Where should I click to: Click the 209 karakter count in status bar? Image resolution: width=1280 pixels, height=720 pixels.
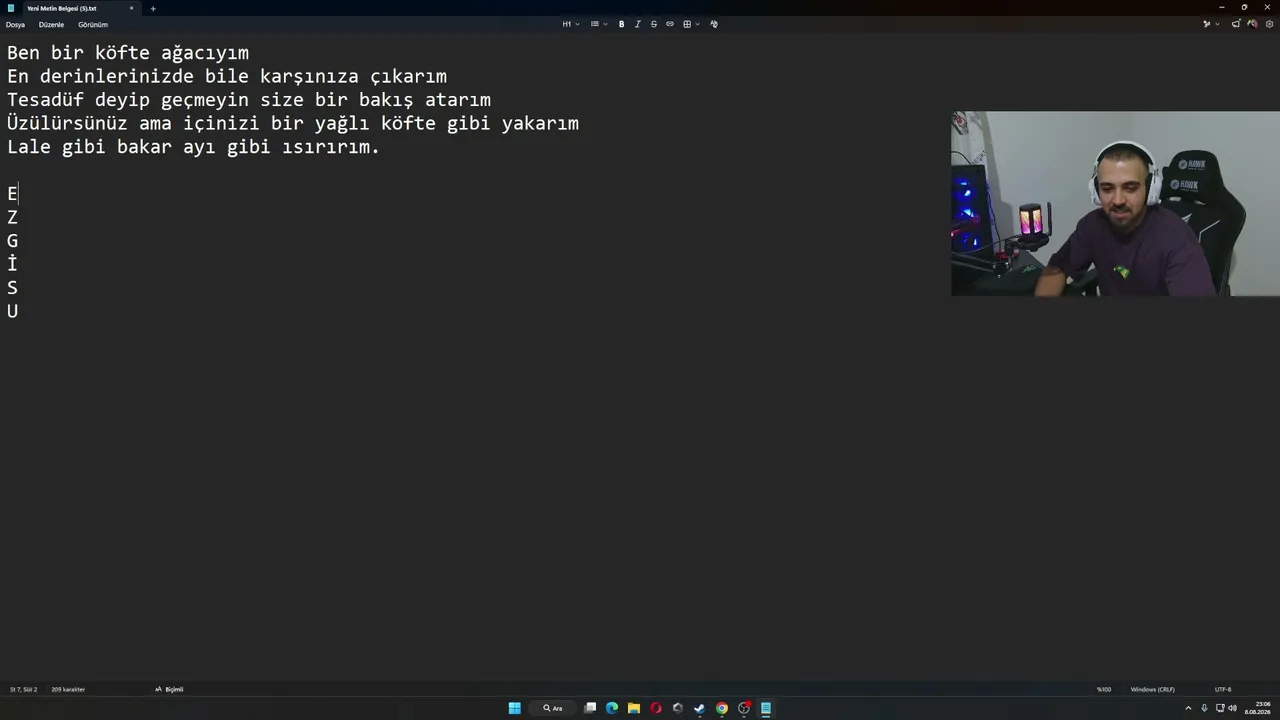68,689
